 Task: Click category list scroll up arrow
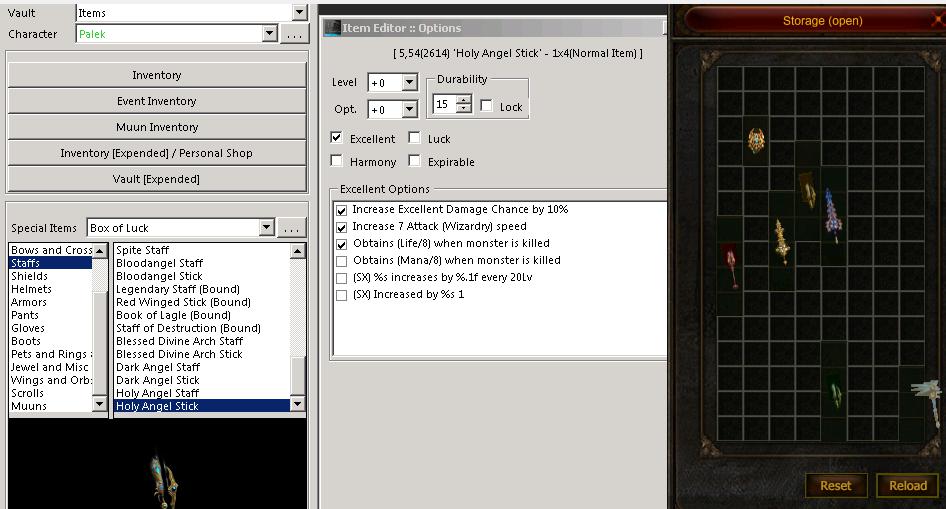pos(100,251)
